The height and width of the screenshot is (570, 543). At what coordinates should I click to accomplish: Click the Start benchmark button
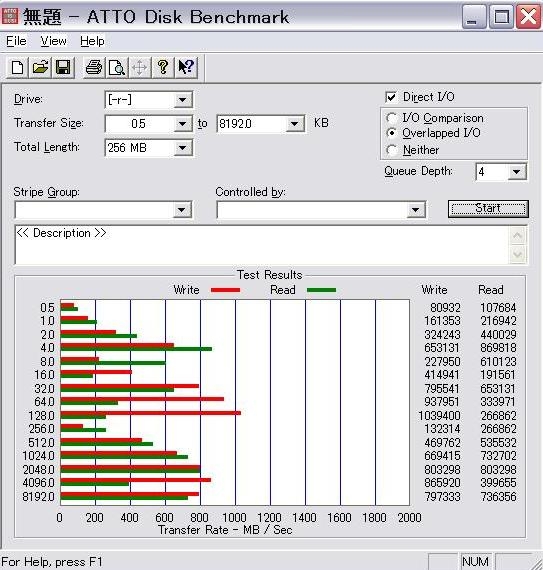point(488,209)
